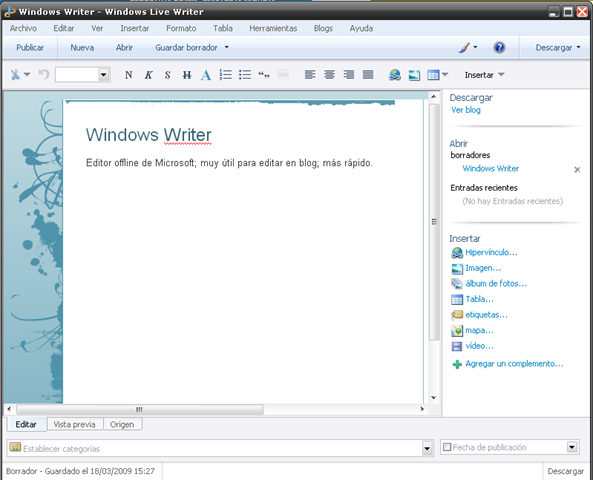Align text right
This screenshot has height=480, width=593.
(x=348, y=75)
